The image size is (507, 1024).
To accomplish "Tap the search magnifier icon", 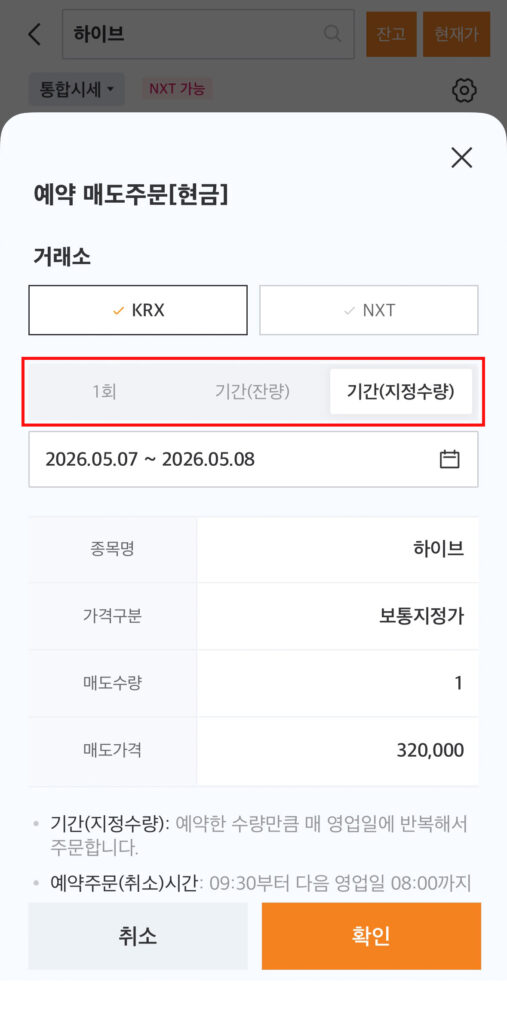I will (332, 34).
